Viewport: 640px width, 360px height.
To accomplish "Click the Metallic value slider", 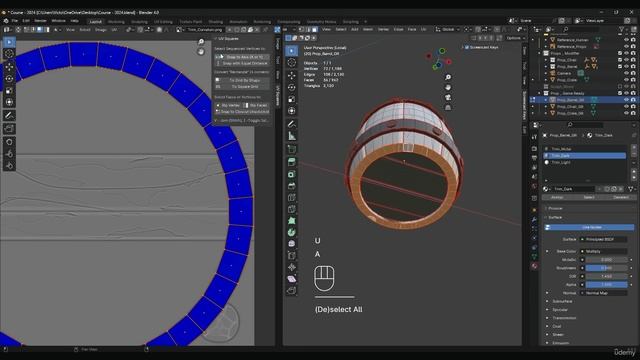I will pyautogui.click(x=606, y=260).
